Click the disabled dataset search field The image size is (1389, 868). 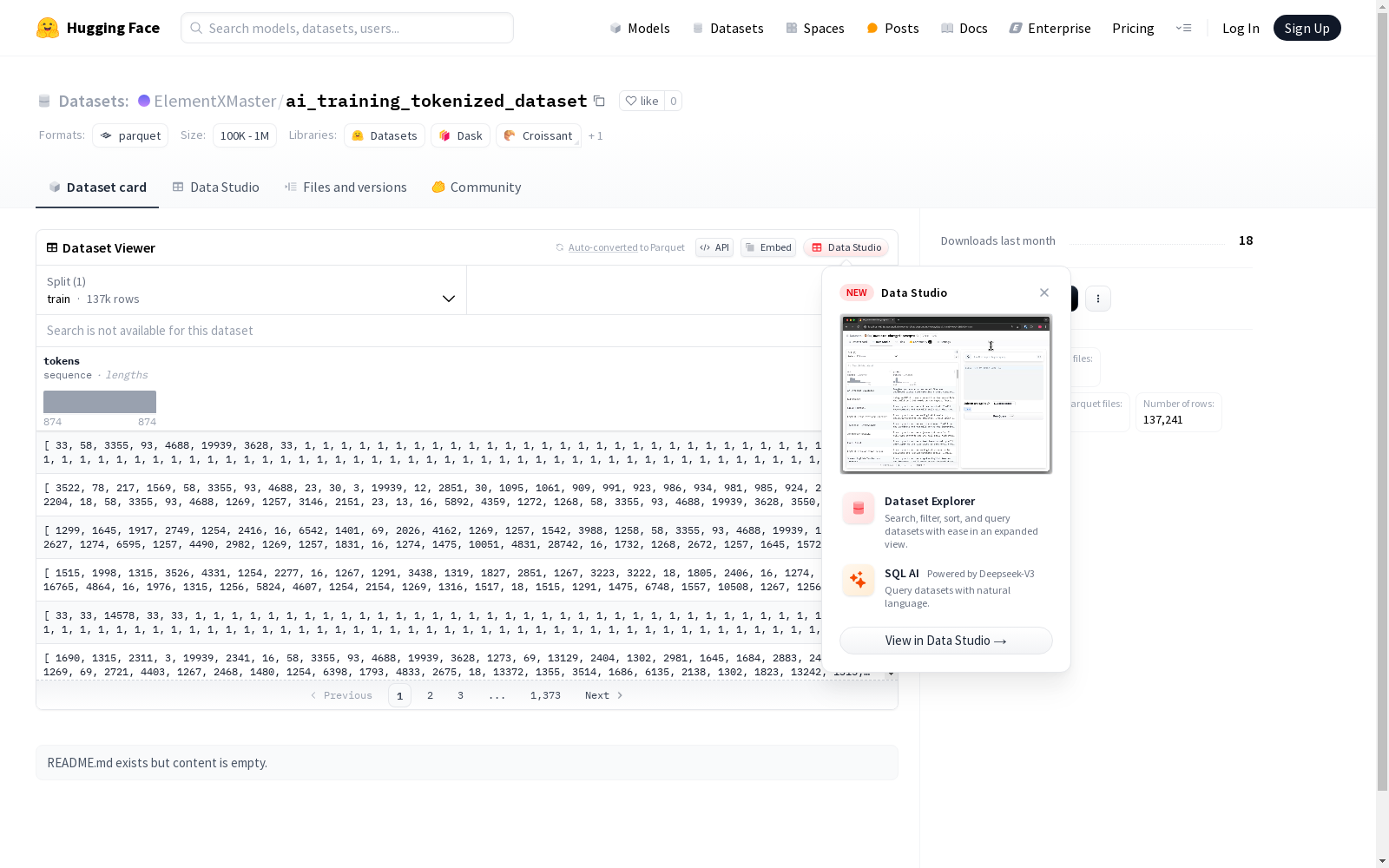pos(430,331)
